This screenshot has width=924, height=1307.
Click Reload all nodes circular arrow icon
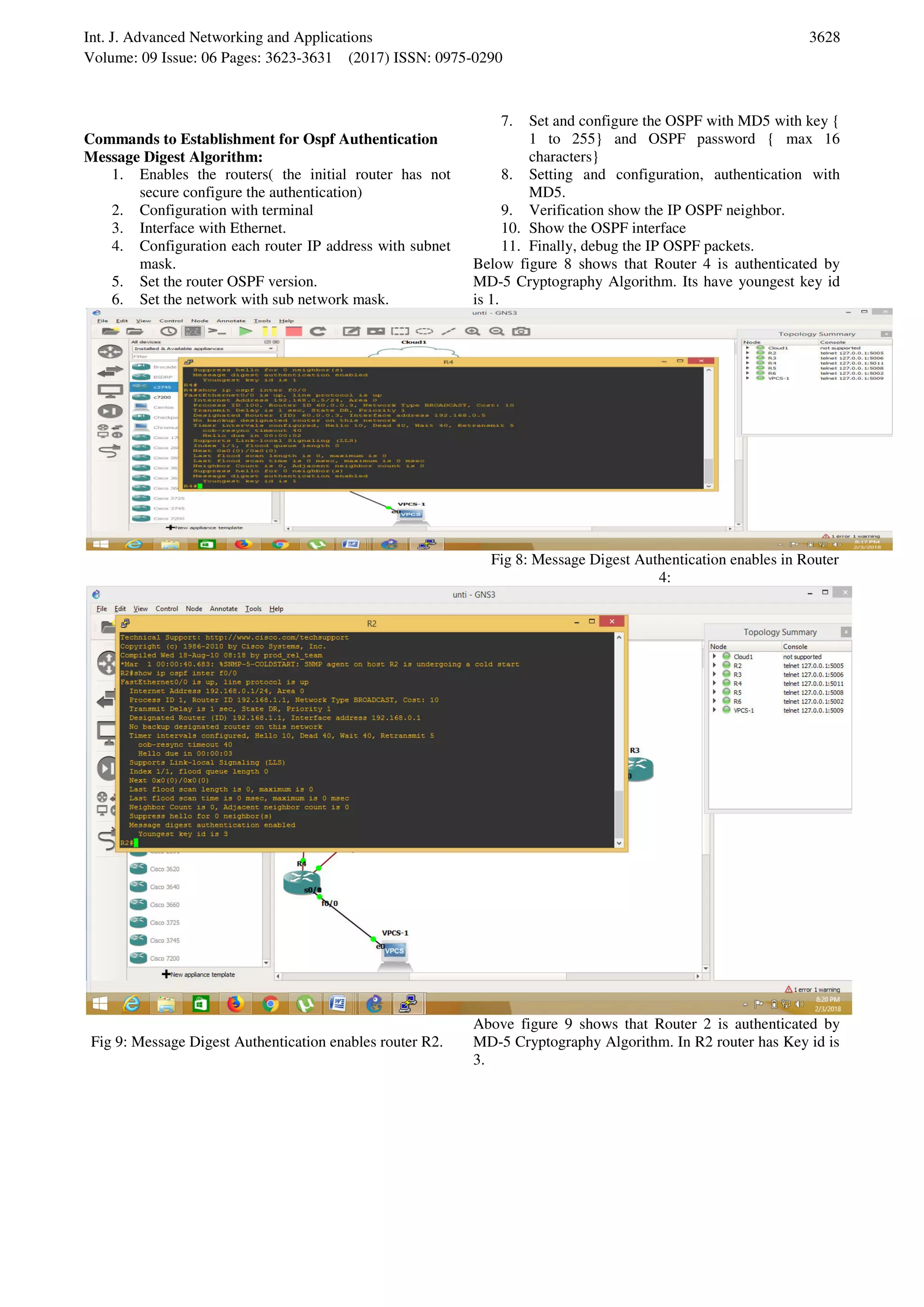318,331
